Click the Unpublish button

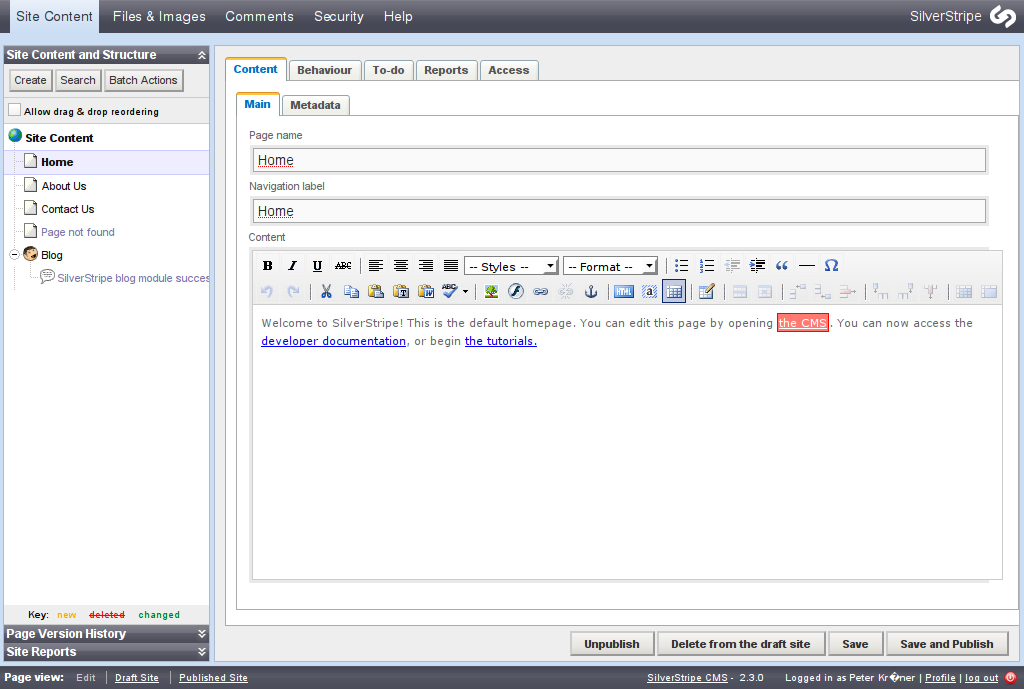point(612,644)
